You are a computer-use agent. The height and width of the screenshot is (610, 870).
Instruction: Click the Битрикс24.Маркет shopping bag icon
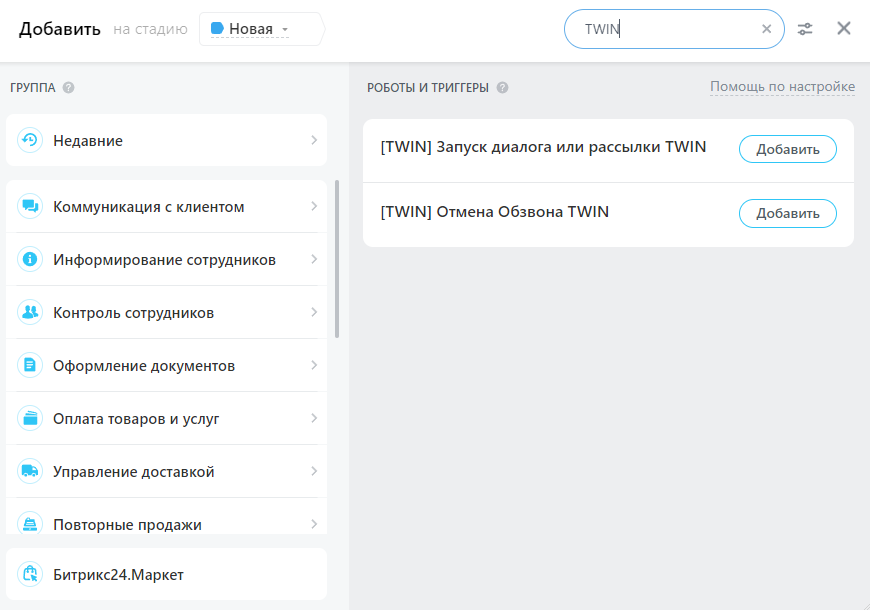[x=30, y=574]
